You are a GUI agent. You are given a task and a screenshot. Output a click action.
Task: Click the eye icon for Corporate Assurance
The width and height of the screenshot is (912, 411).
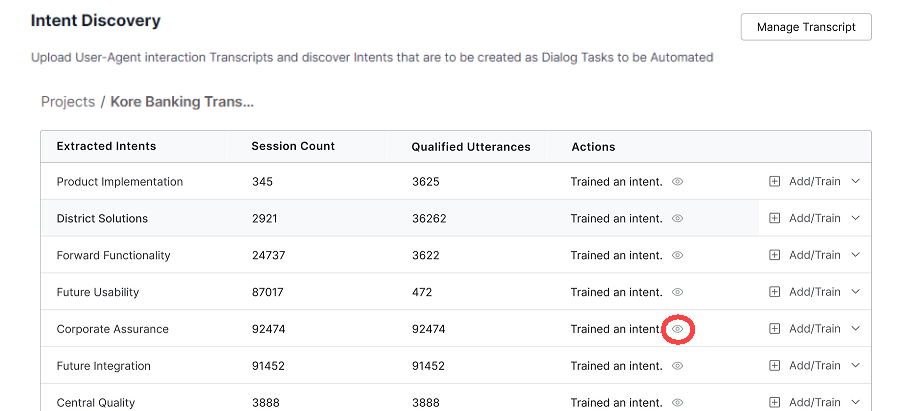click(677, 329)
